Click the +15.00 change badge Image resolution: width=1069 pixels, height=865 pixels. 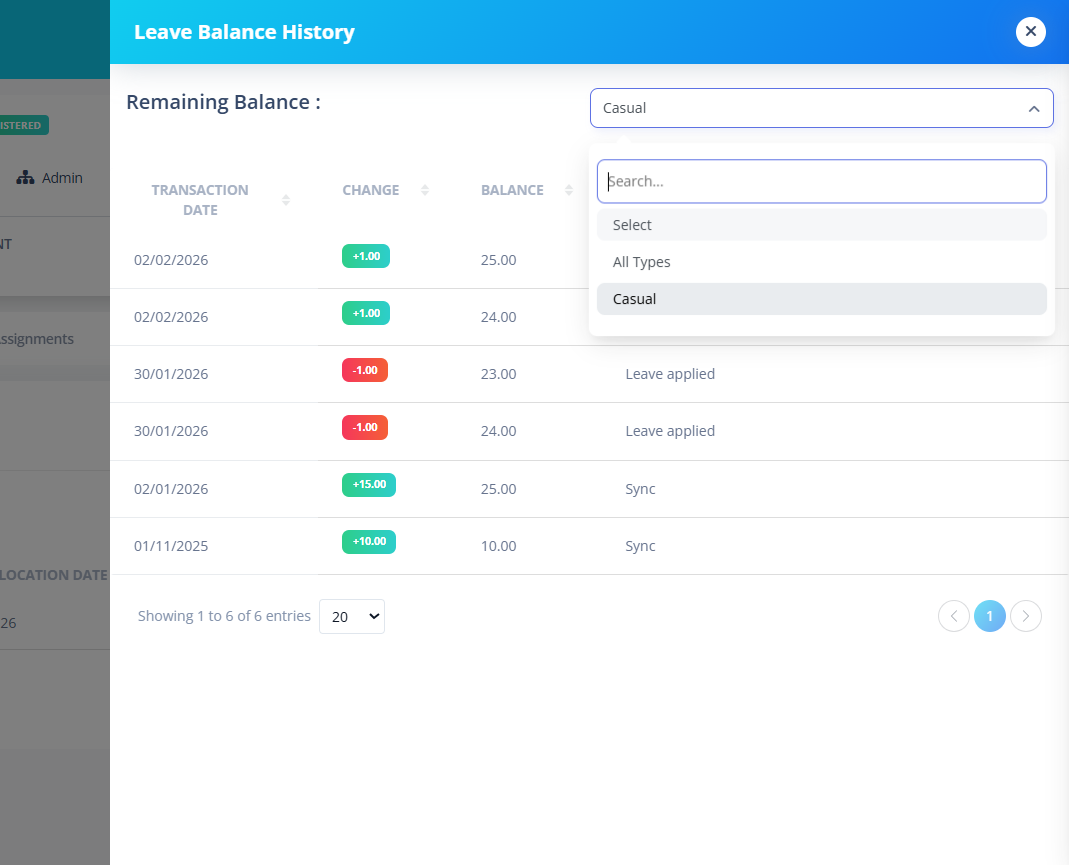(369, 485)
